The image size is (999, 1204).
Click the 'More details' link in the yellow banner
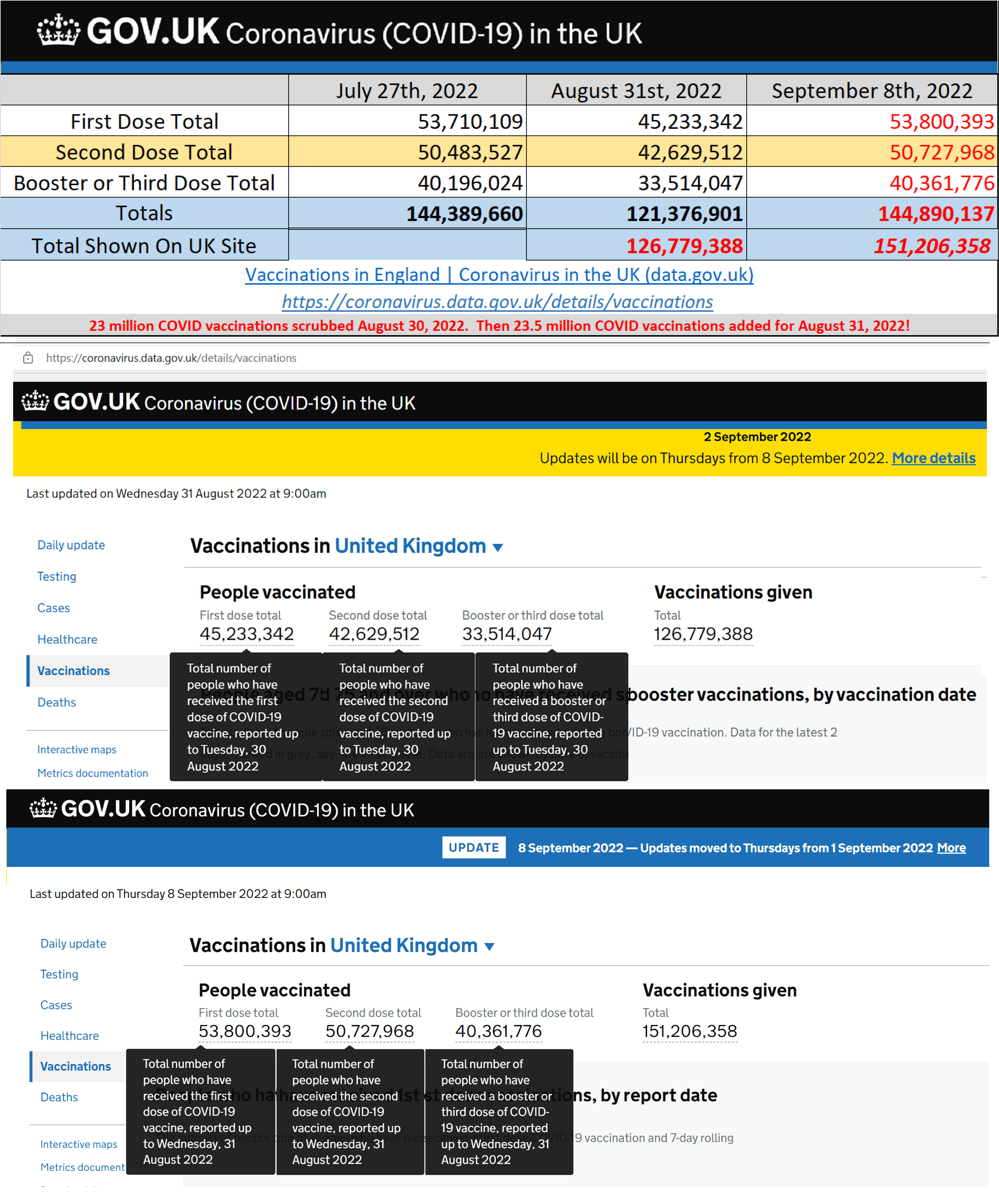(933, 458)
